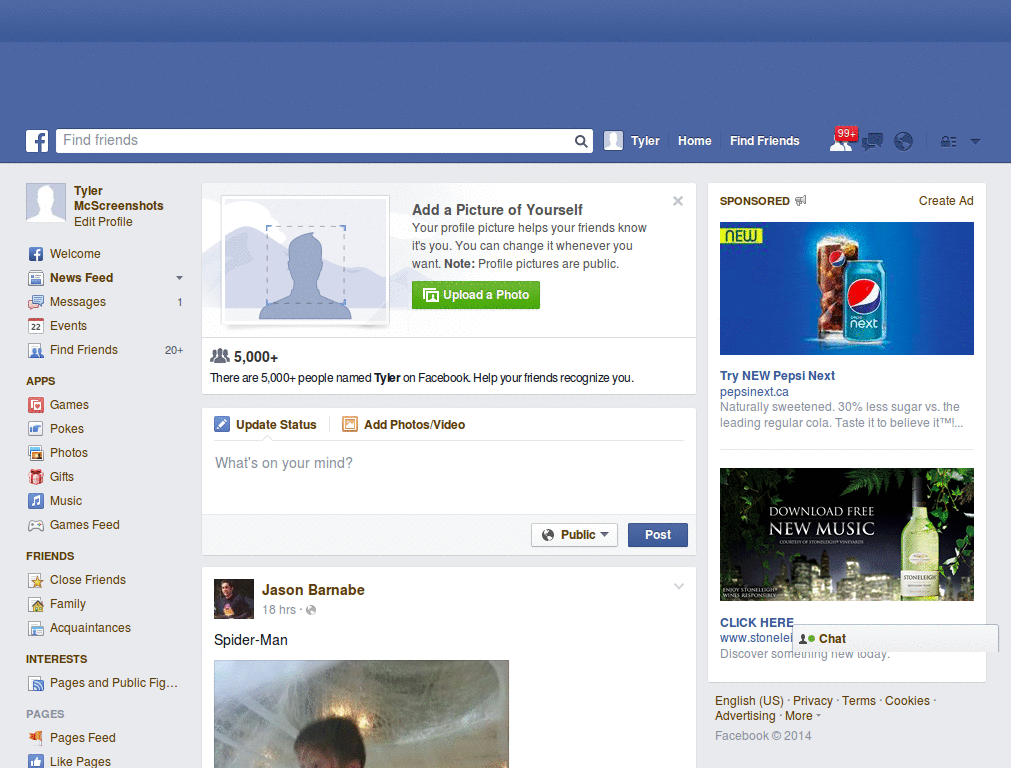Go to Home in top bar
Image resolution: width=1024 pixels, height=768 pixels.
(694, 141)
